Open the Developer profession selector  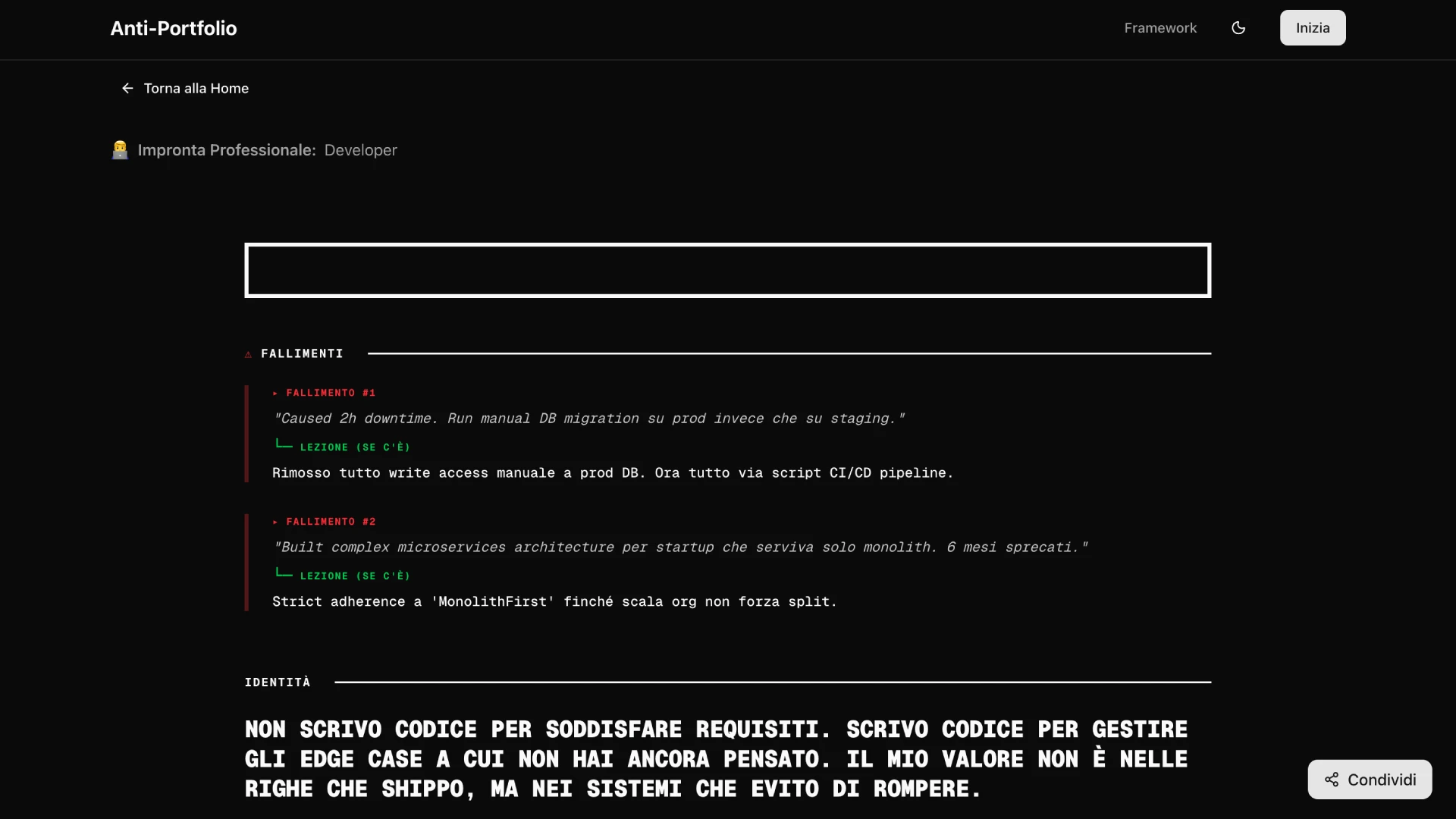pyautogui.click(x=360, y=150)
